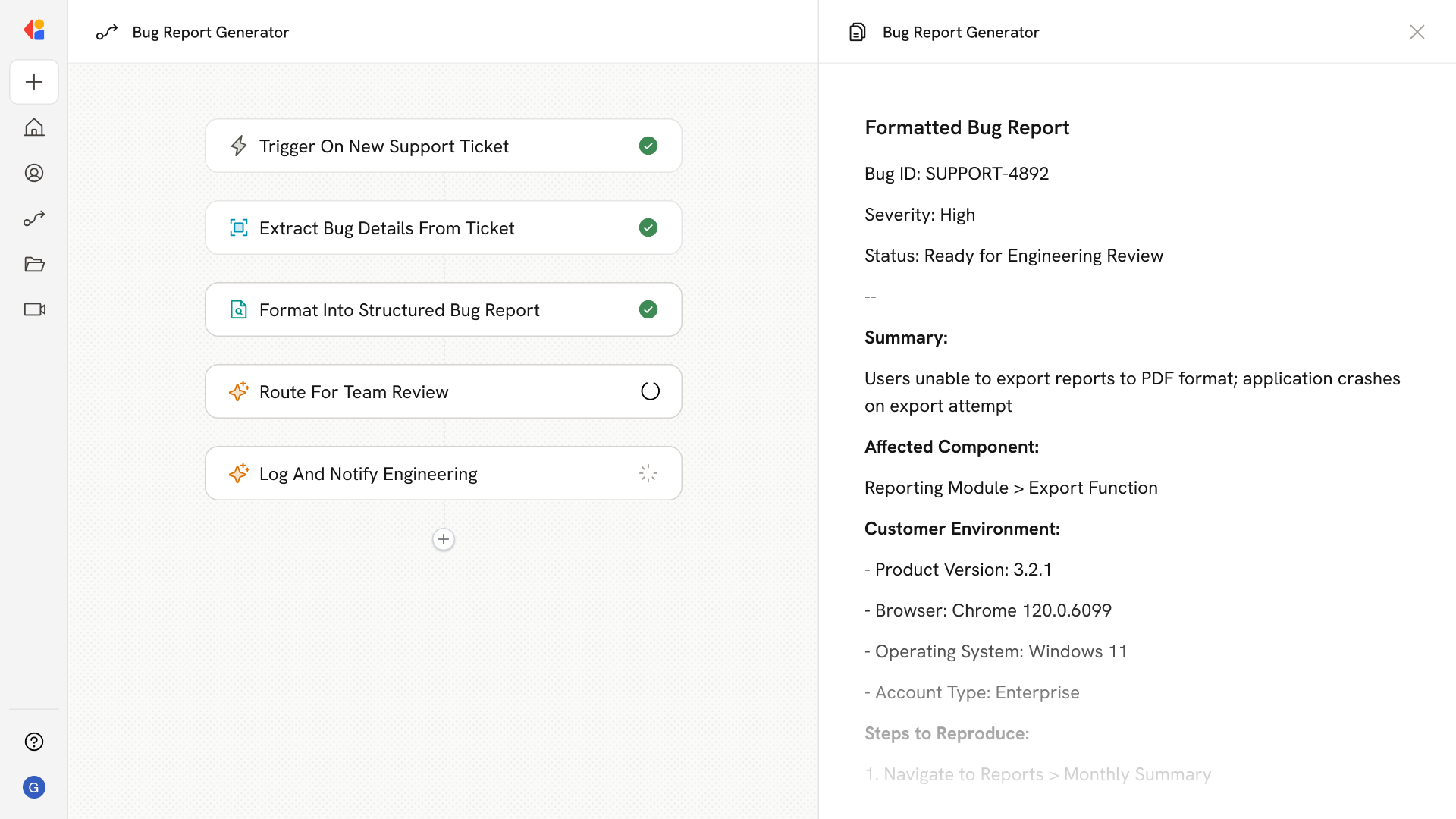Screen dimensions: 1456x819
Task: Open the workflows route icon in sidebar
Action: 34,218
